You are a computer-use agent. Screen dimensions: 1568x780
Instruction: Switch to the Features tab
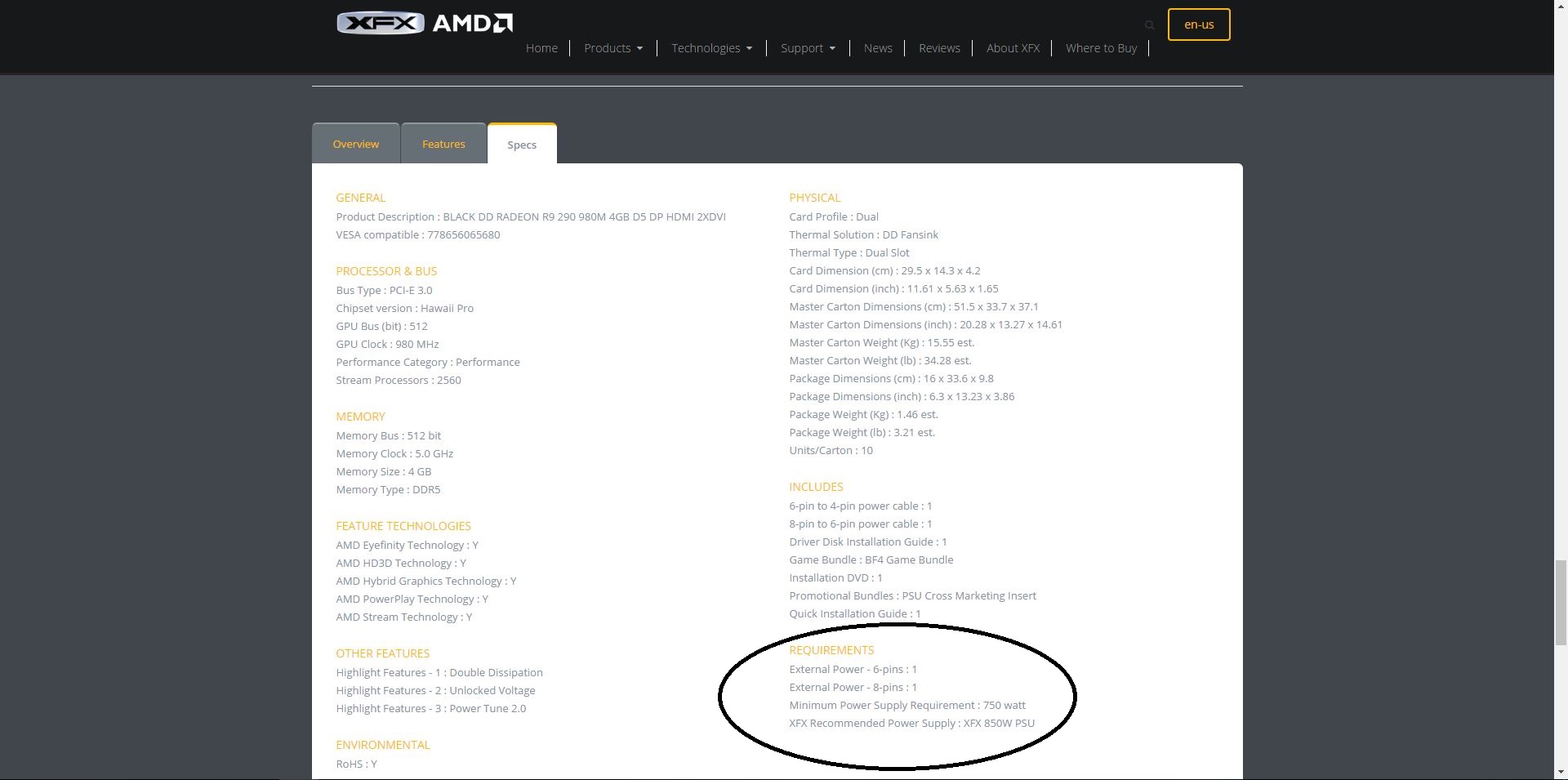coord(443,145)
